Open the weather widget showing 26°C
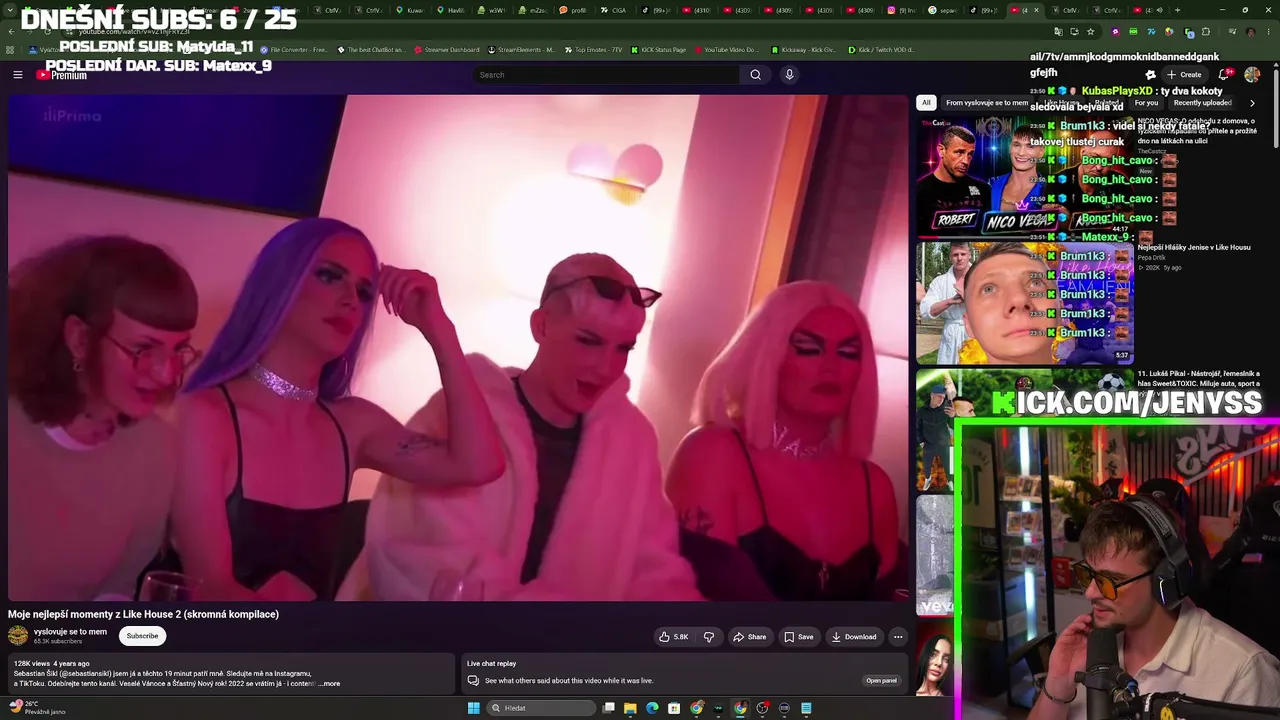This screenshot has height=720, width=1280. [x=38, y=708]
